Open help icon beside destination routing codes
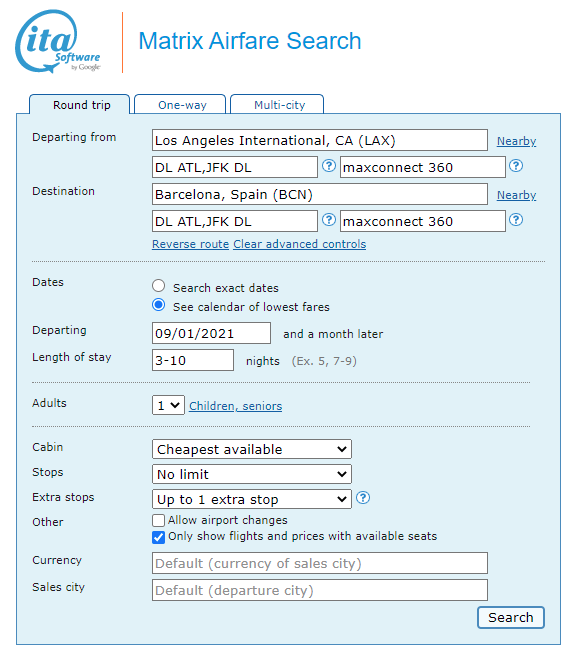 coord(328,220)
